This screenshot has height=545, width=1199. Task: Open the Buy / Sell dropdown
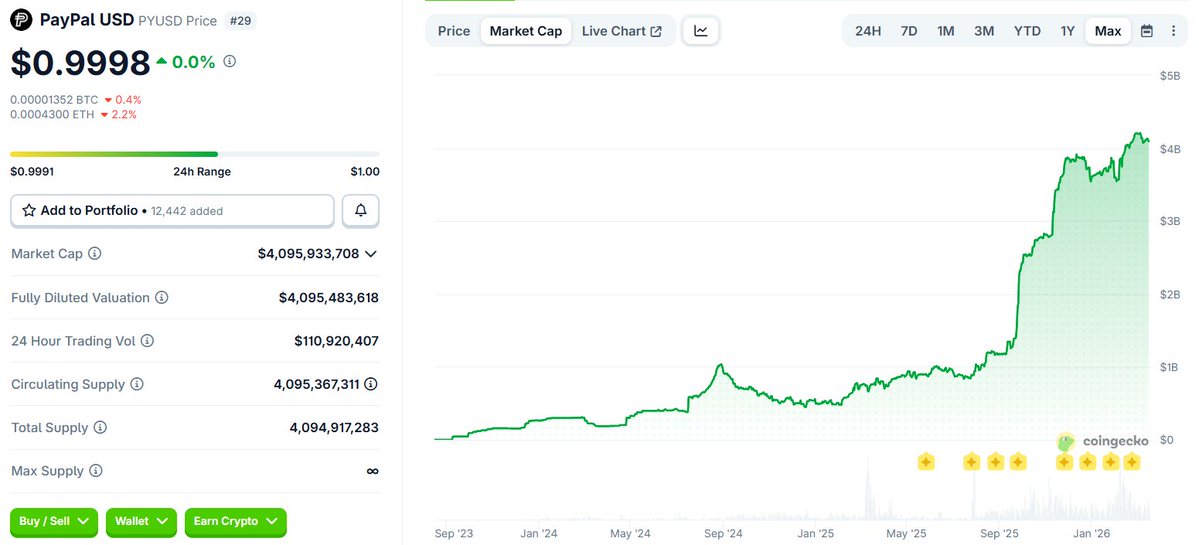[54, 521]
